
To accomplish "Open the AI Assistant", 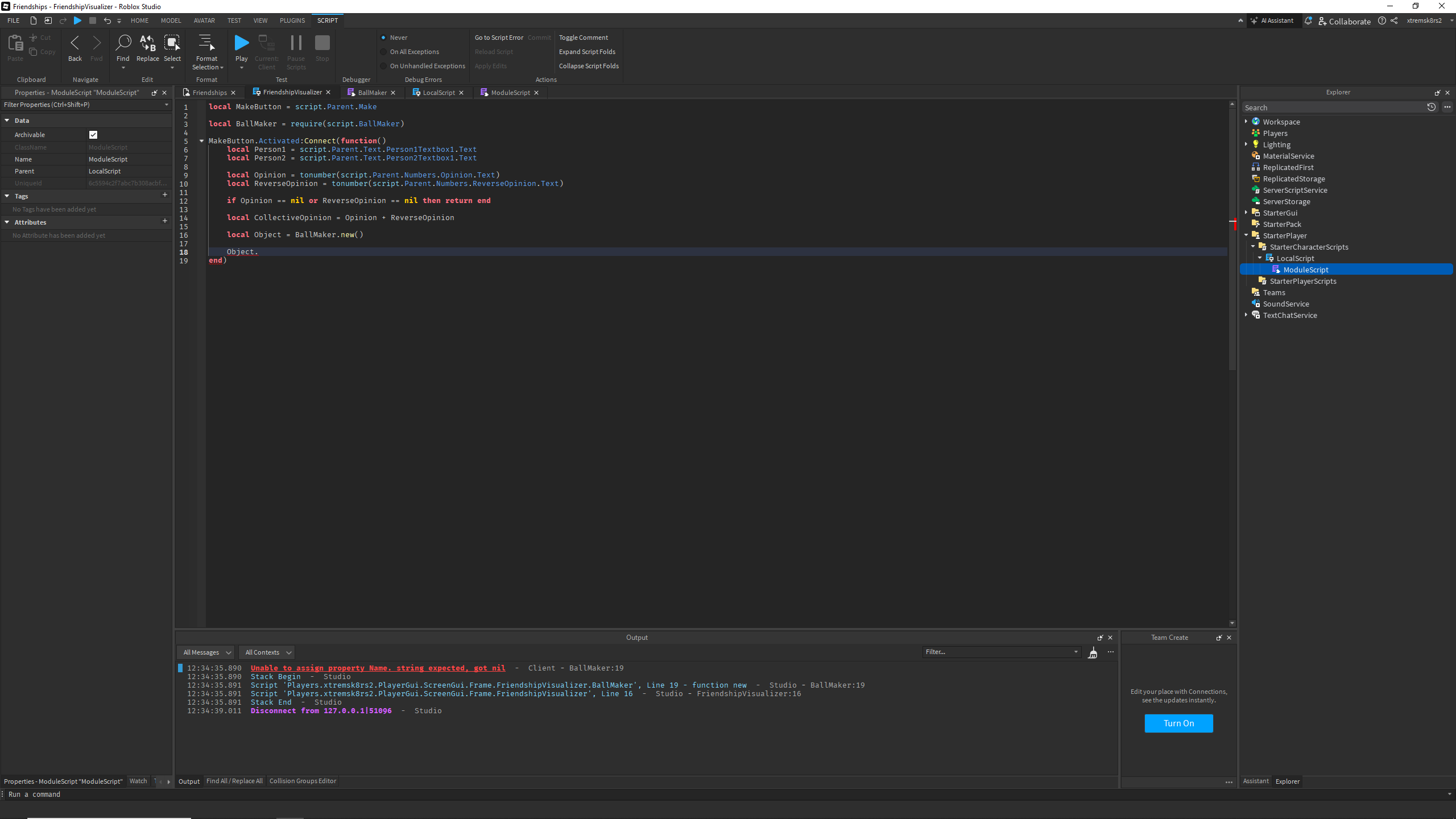I will pyautogui.click(x=1272, y=20).
